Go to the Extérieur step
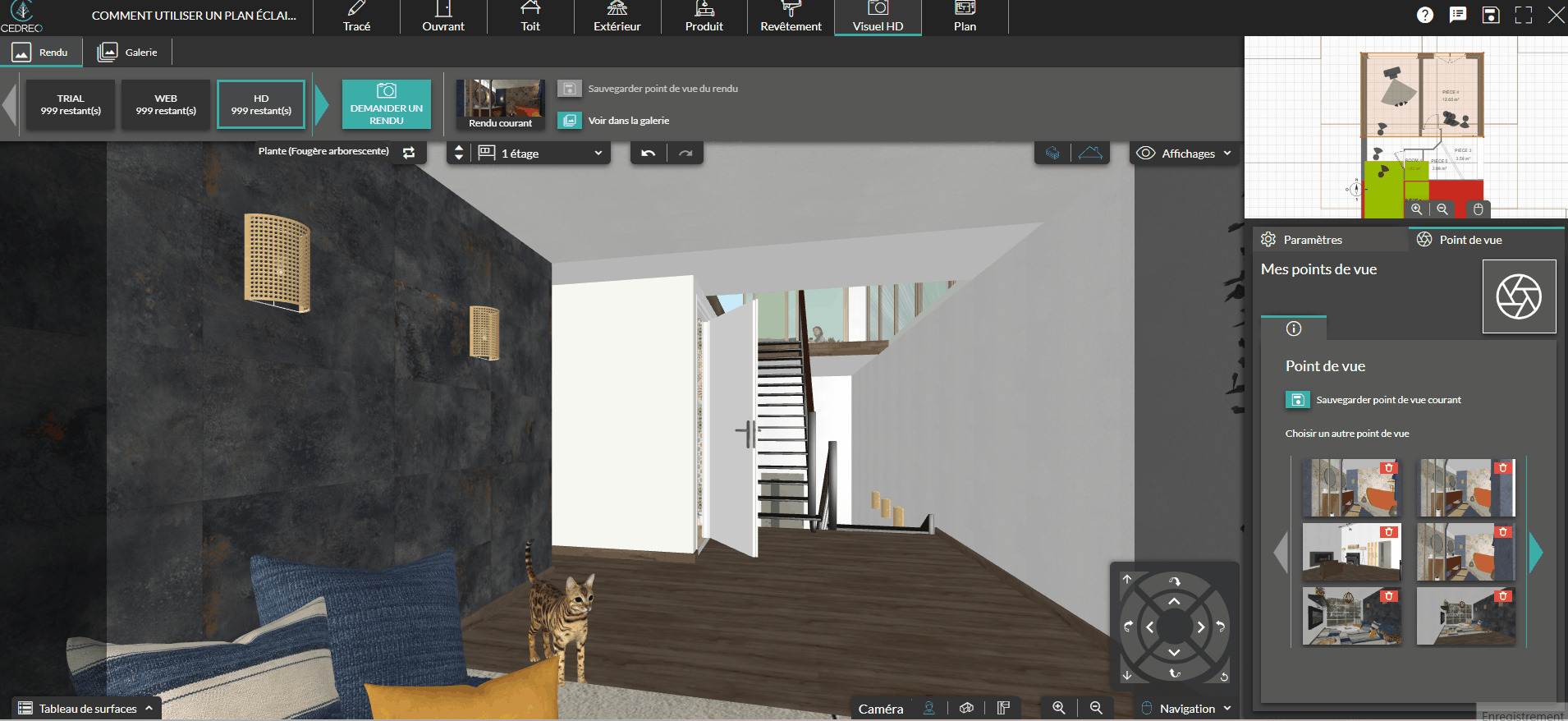The width and height of the screenshot is (1568, 721). (617, 17)
